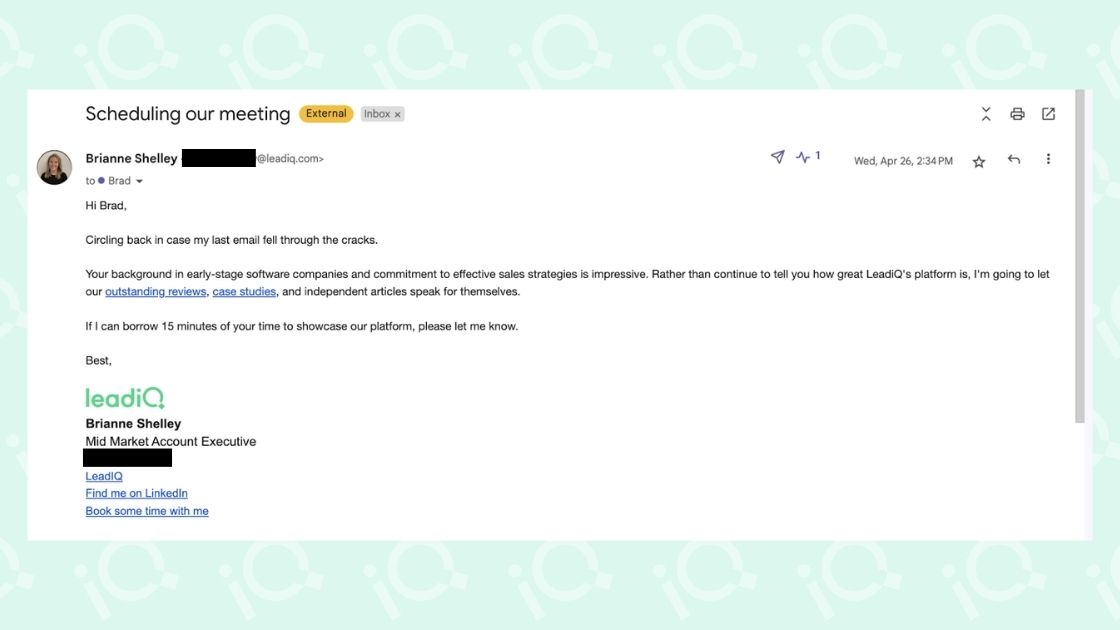This screenshot has height=630, width=1120.
Task: Click Find me on LinkedIn link
Action: tap(136, 494)
